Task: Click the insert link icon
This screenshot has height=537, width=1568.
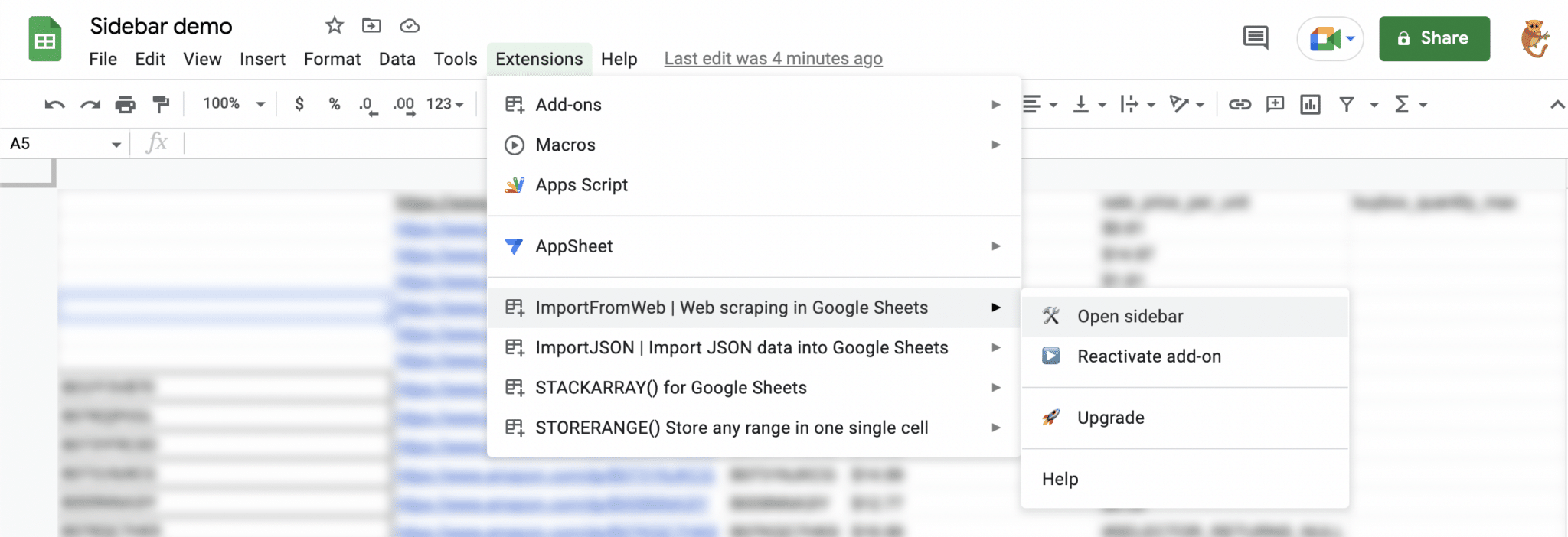Action: coord(1240,104)
